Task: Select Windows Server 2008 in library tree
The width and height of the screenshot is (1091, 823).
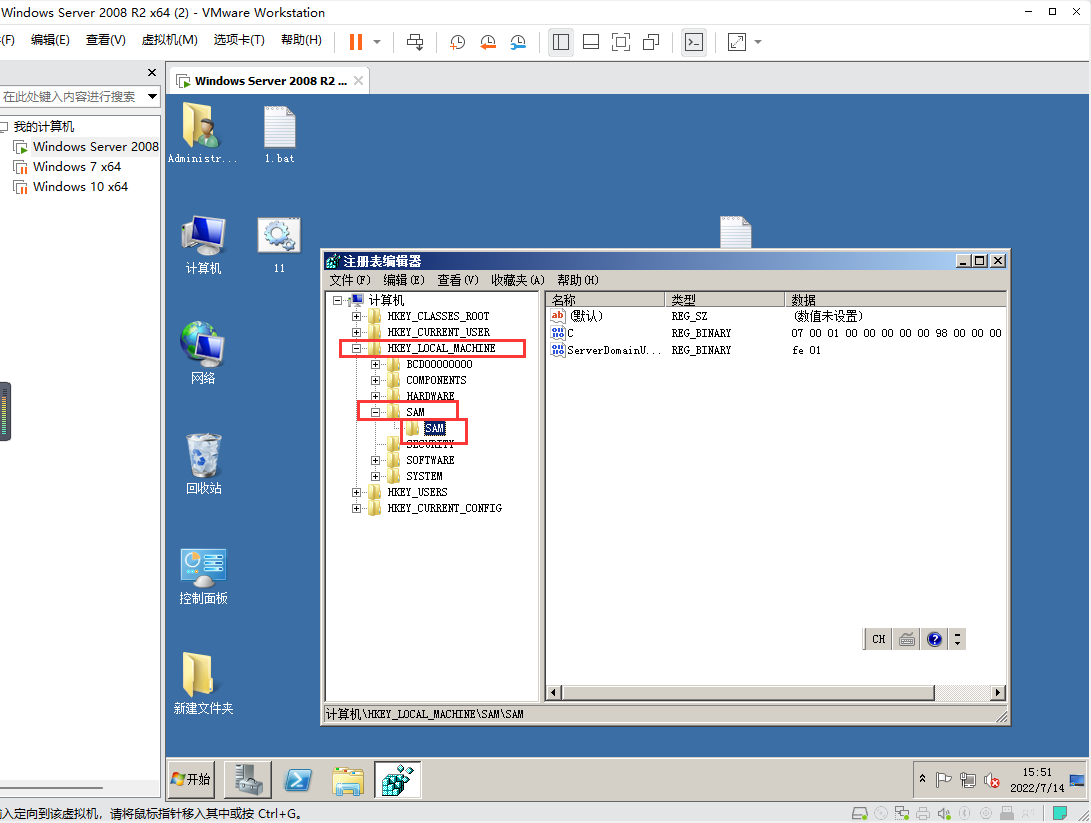Action: pos(95,147)
